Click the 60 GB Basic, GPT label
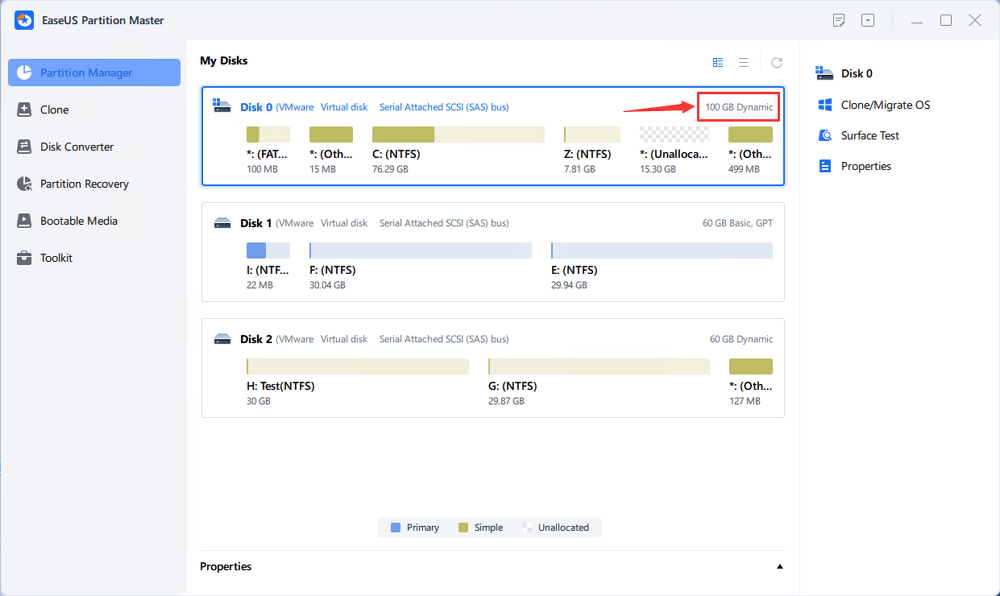Viewport: 1000px width, 596px height. pyautogui.click(x=738, y=223)
